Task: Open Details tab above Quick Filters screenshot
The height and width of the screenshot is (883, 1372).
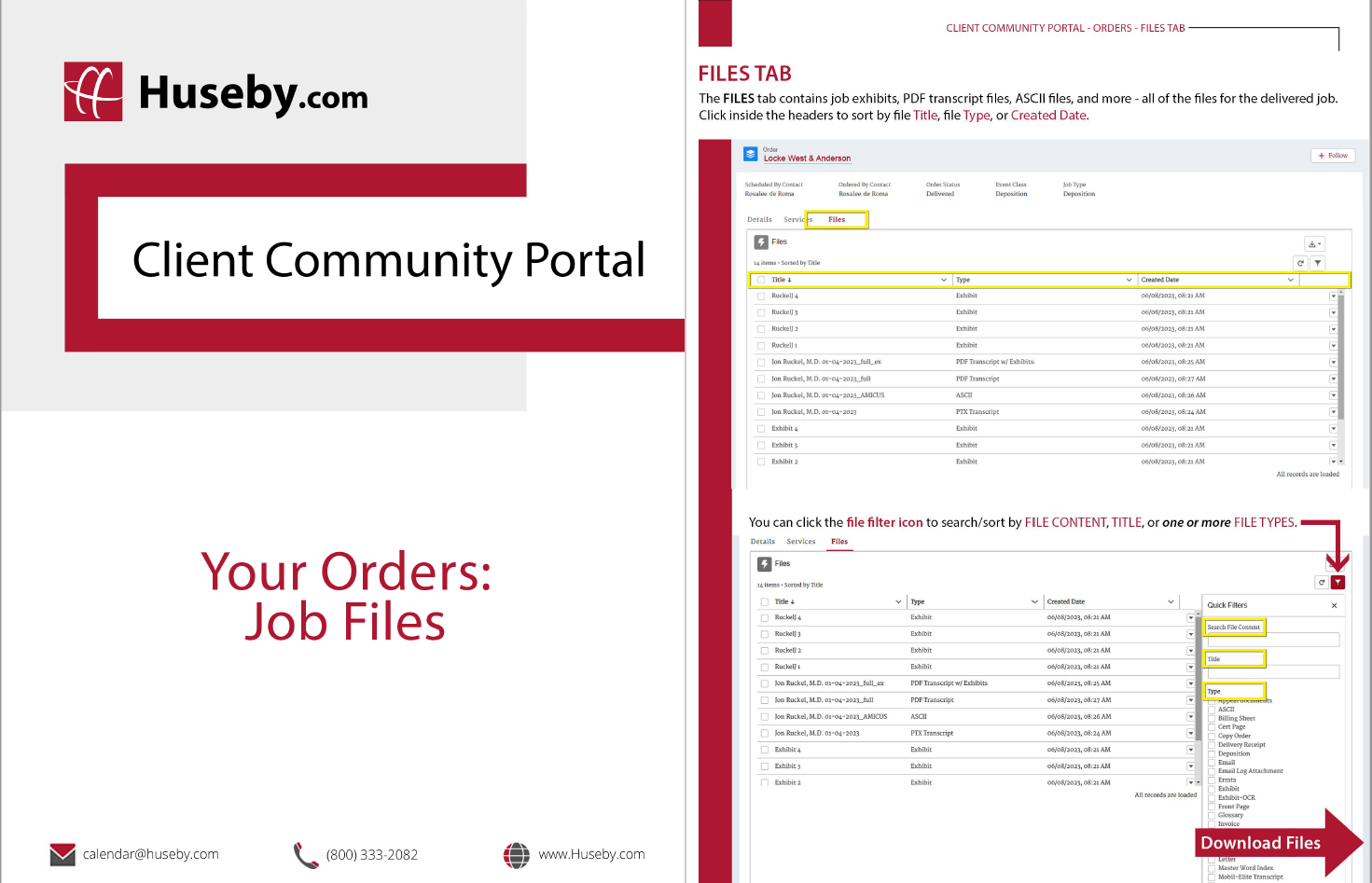Action: [x=763, y=542]
